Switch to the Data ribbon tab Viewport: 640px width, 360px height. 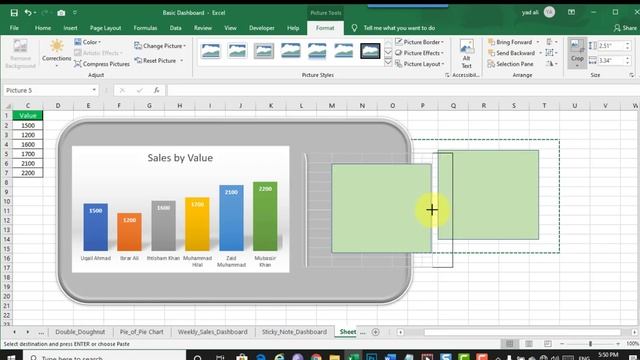point(176,28)
